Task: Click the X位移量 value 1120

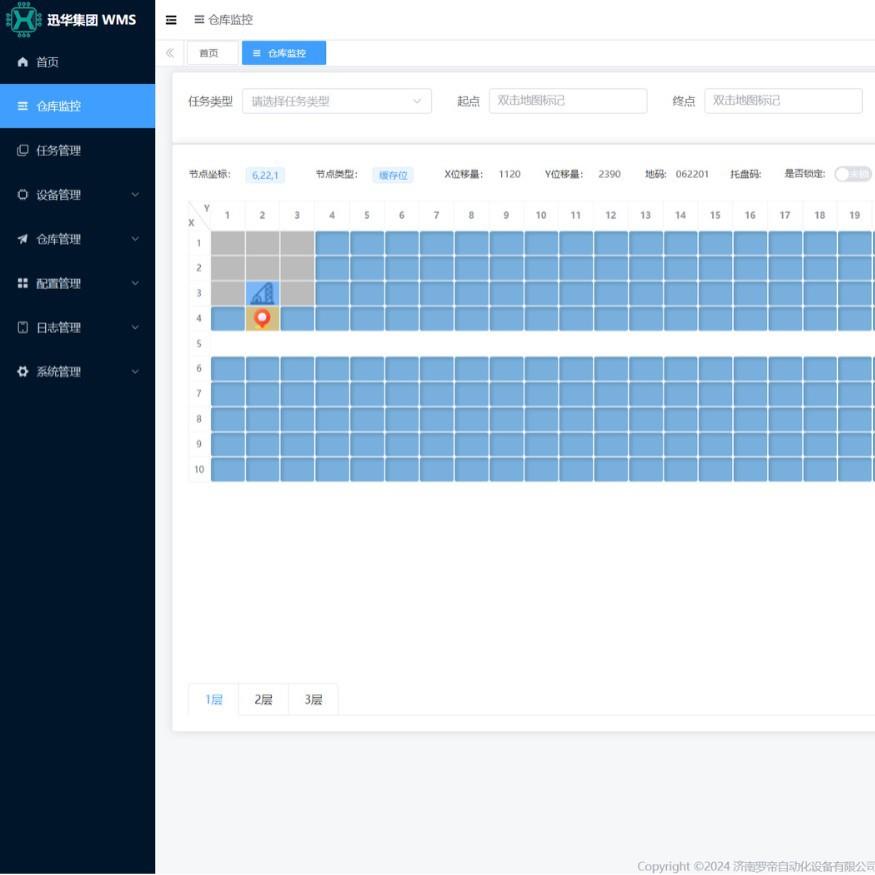Action: pos(509,174)
